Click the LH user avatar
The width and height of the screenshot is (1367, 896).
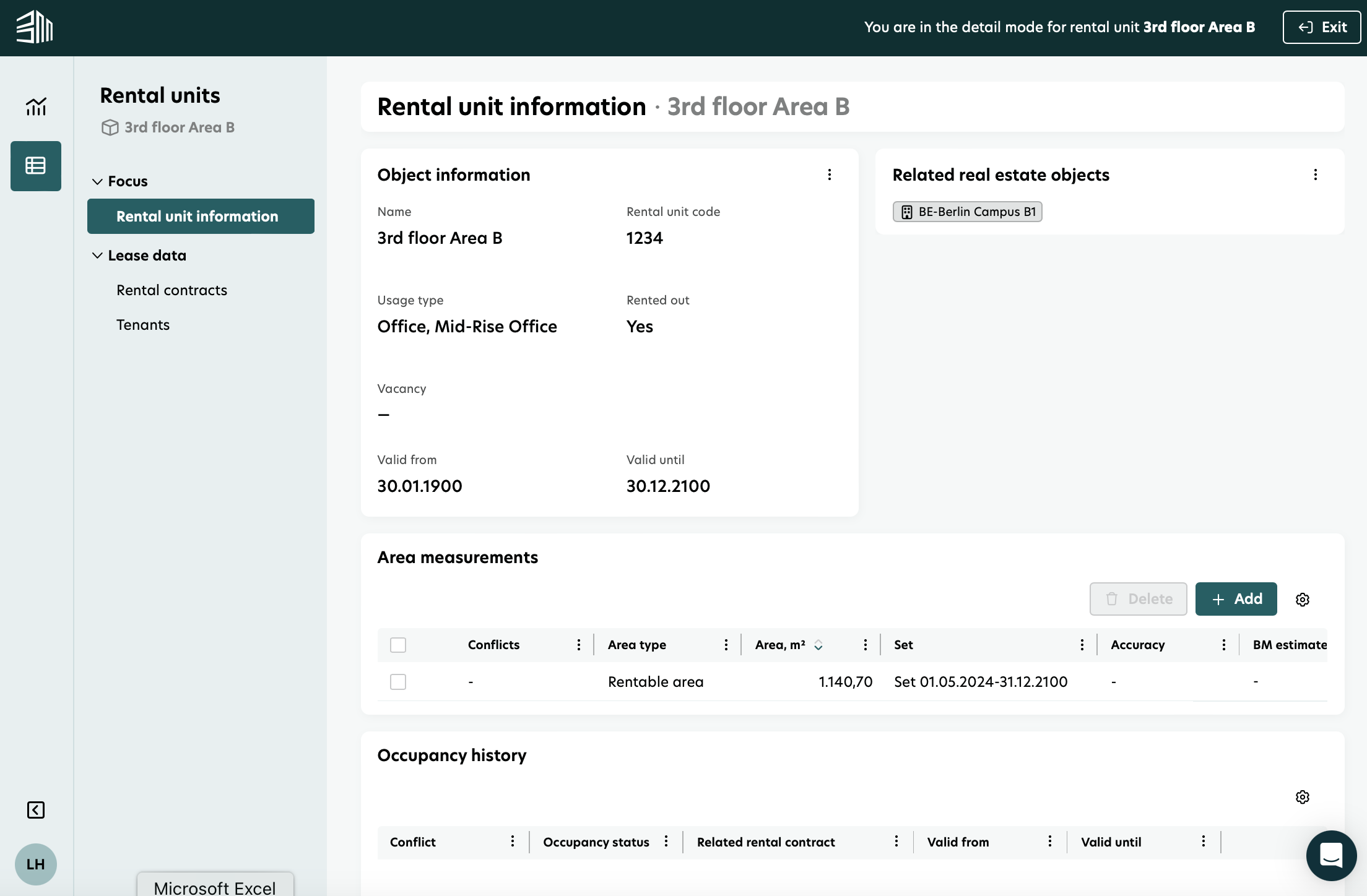tap(36, 864)
